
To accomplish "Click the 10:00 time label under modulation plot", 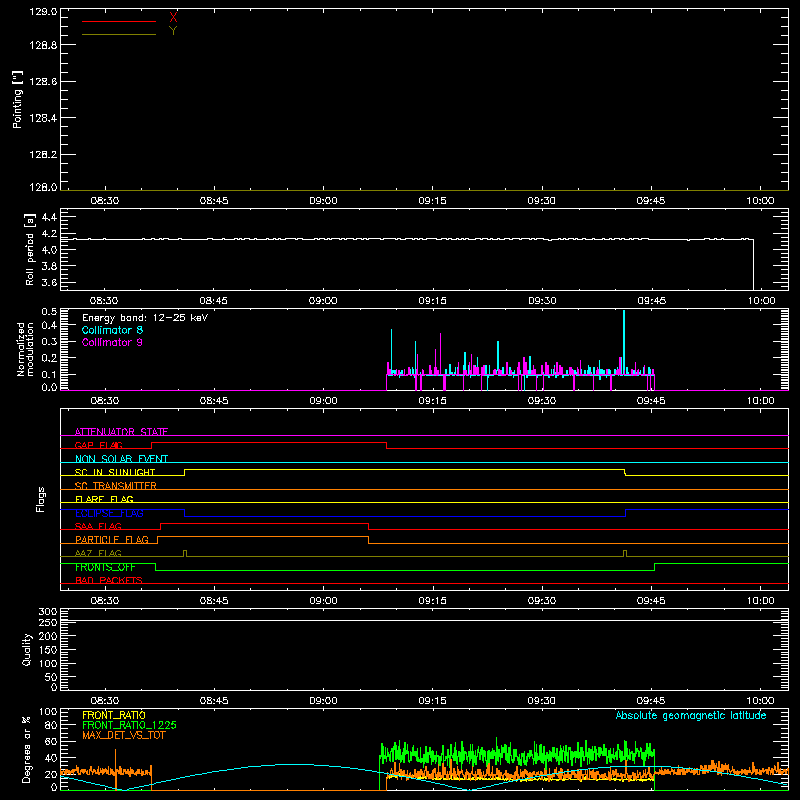I will [x=760, y=401].
